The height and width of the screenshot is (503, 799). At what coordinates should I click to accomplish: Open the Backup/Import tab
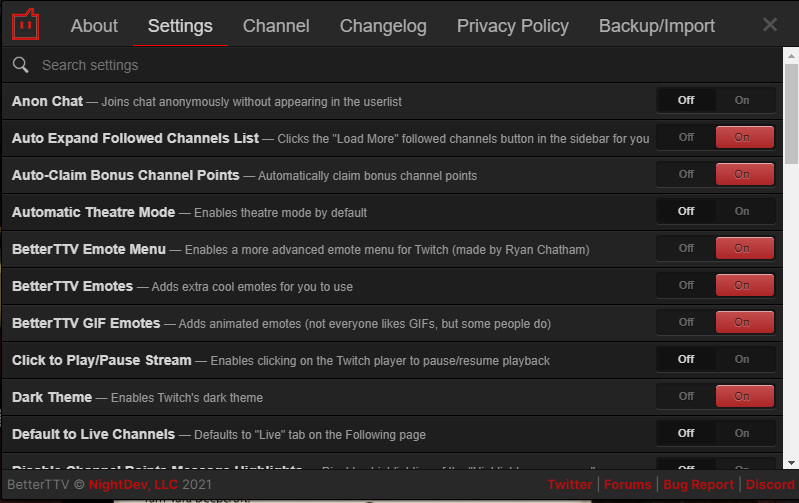pyautogui.click(x=656, y=25)
